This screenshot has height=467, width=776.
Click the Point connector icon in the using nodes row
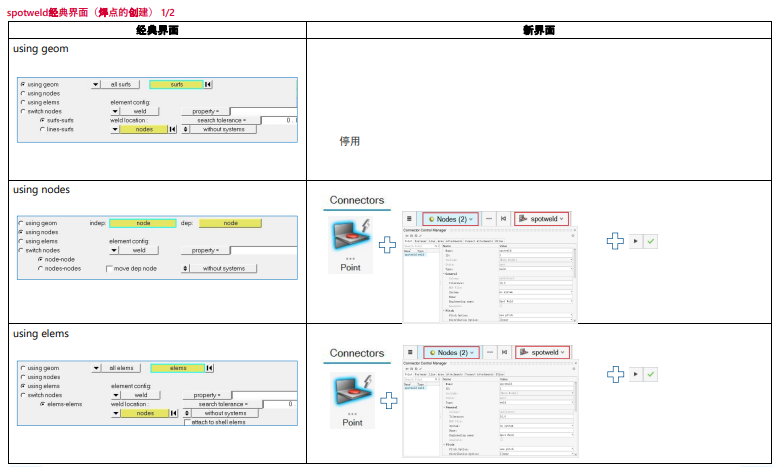[350, 239]
